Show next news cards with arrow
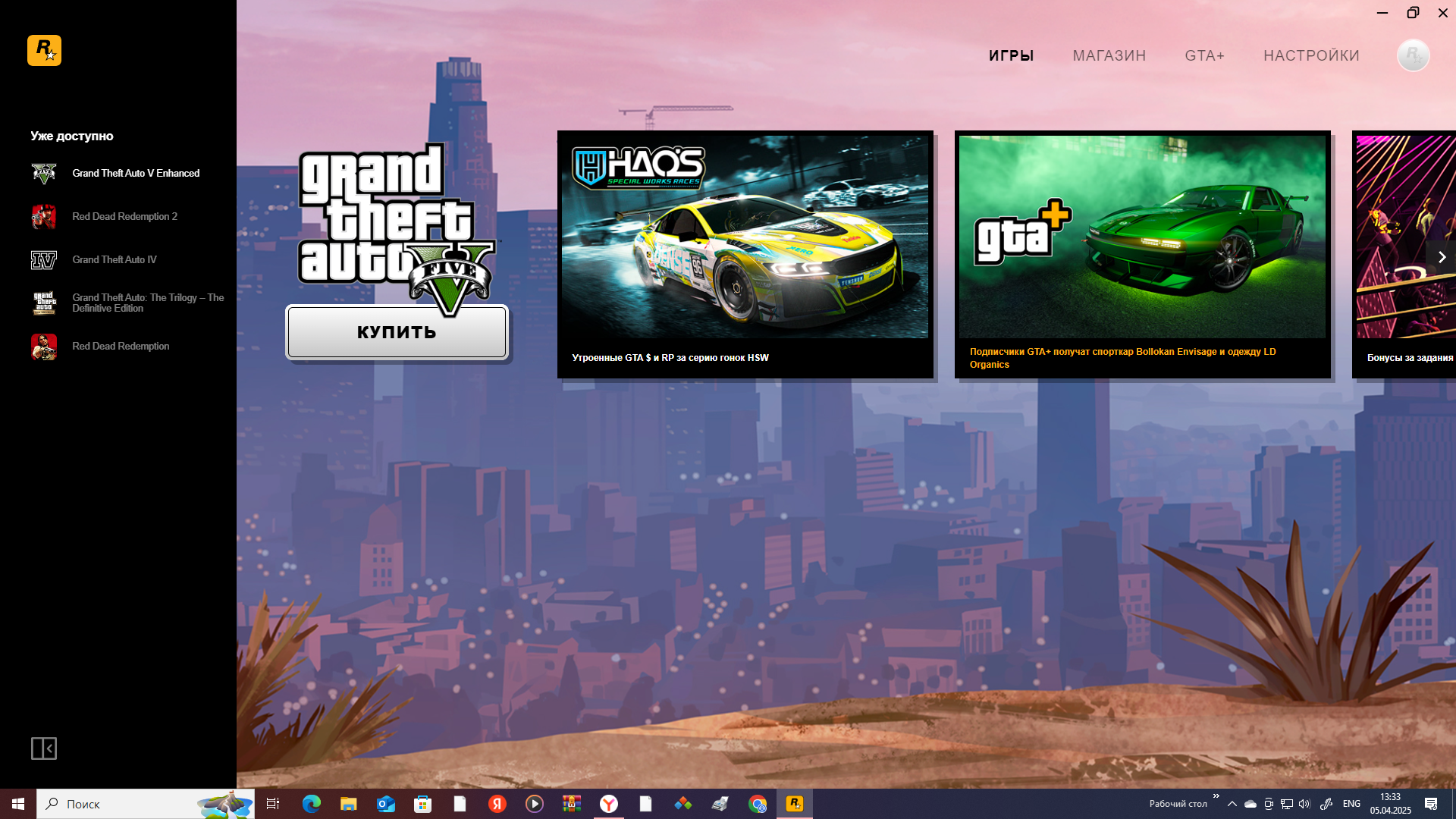Viewport: 1456px width, 819px height. 1442,257
